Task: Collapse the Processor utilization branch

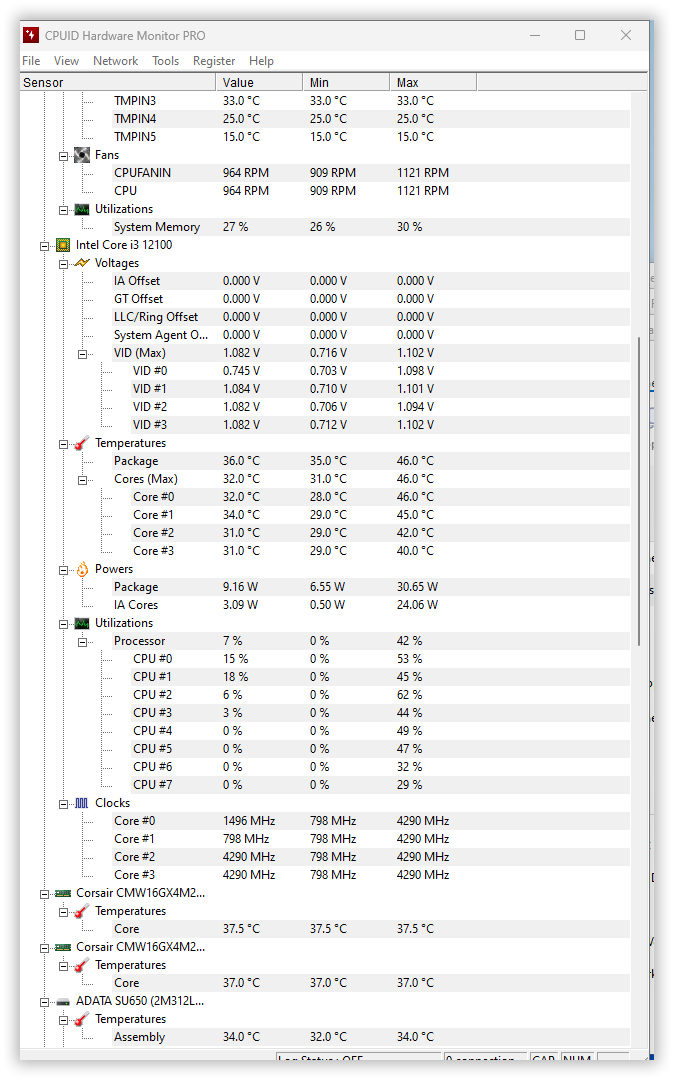Action: (x=83, y=641)
